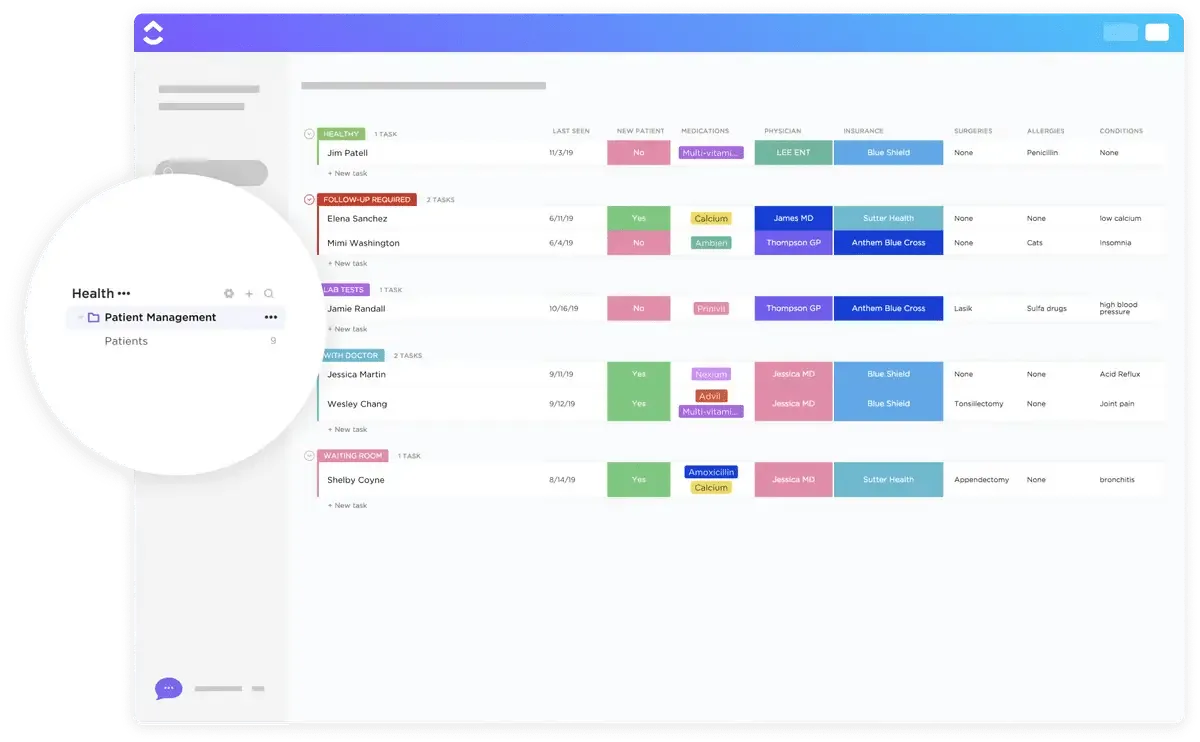Click the white button in the top header
Image resolution: width=1200 pixels, height=742 pixels.
point(1157,32)
